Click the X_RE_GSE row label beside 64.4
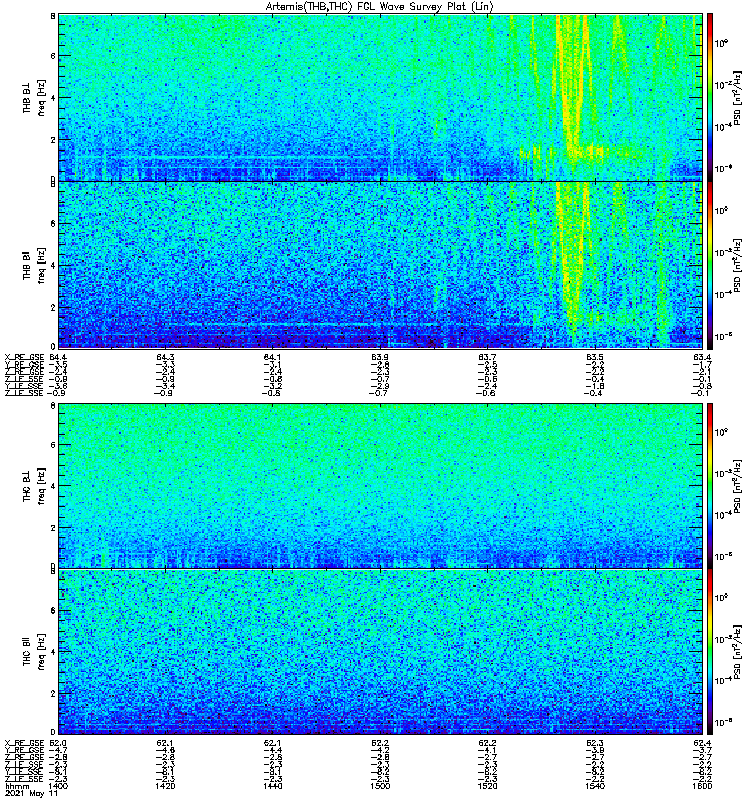This screenshot has width=750, height=800. (24, 357)
